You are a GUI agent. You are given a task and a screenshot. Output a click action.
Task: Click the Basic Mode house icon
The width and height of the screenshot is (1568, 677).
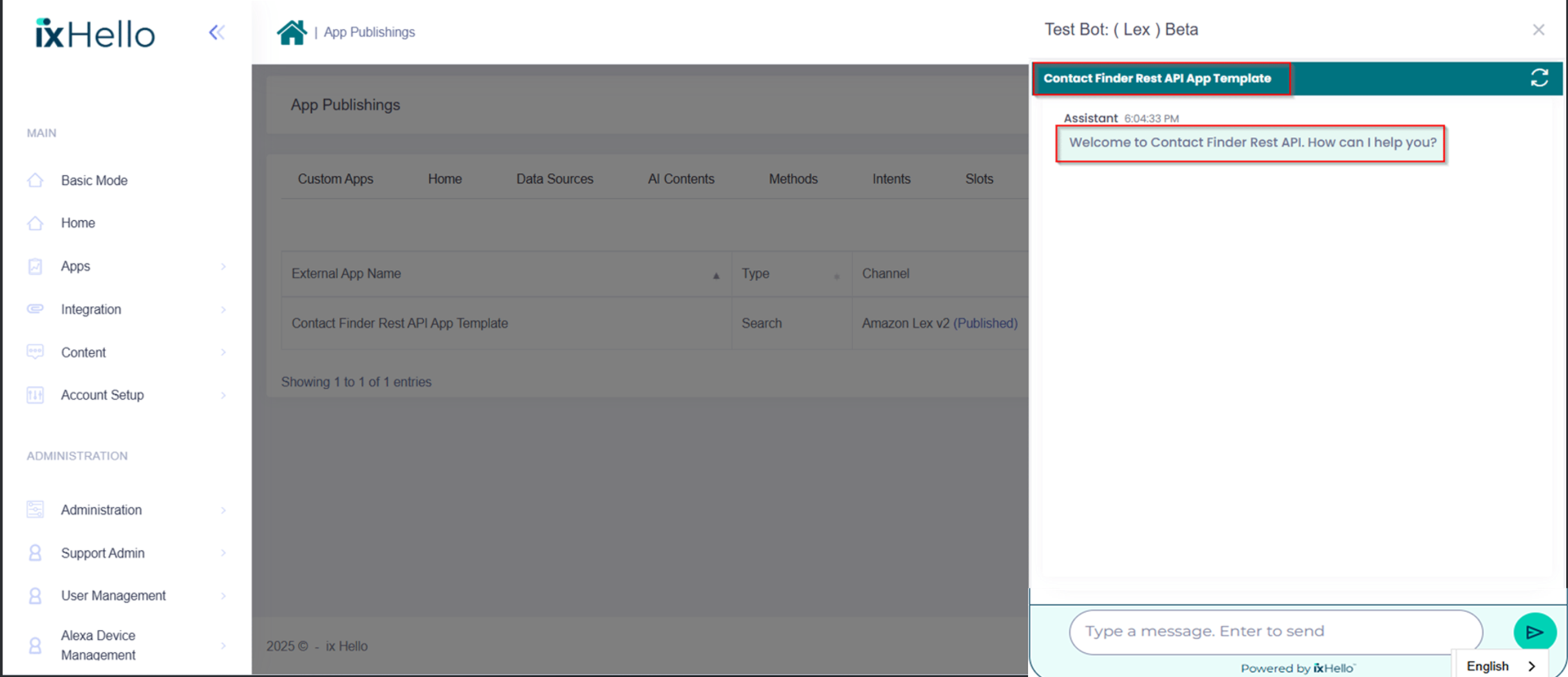[35, 180]
